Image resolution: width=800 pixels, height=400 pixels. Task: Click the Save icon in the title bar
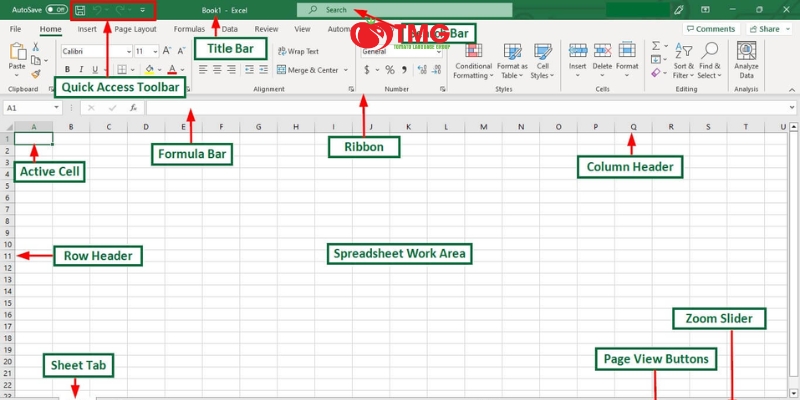[x=80, y=10]
